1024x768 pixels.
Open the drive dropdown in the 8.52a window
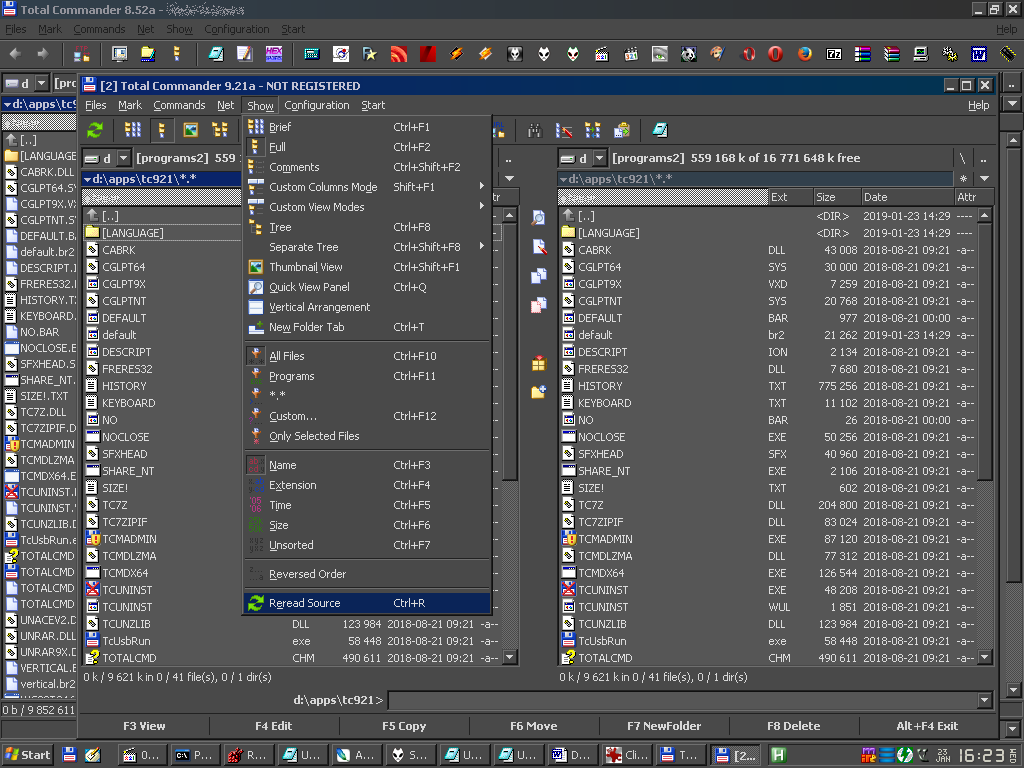42,83
